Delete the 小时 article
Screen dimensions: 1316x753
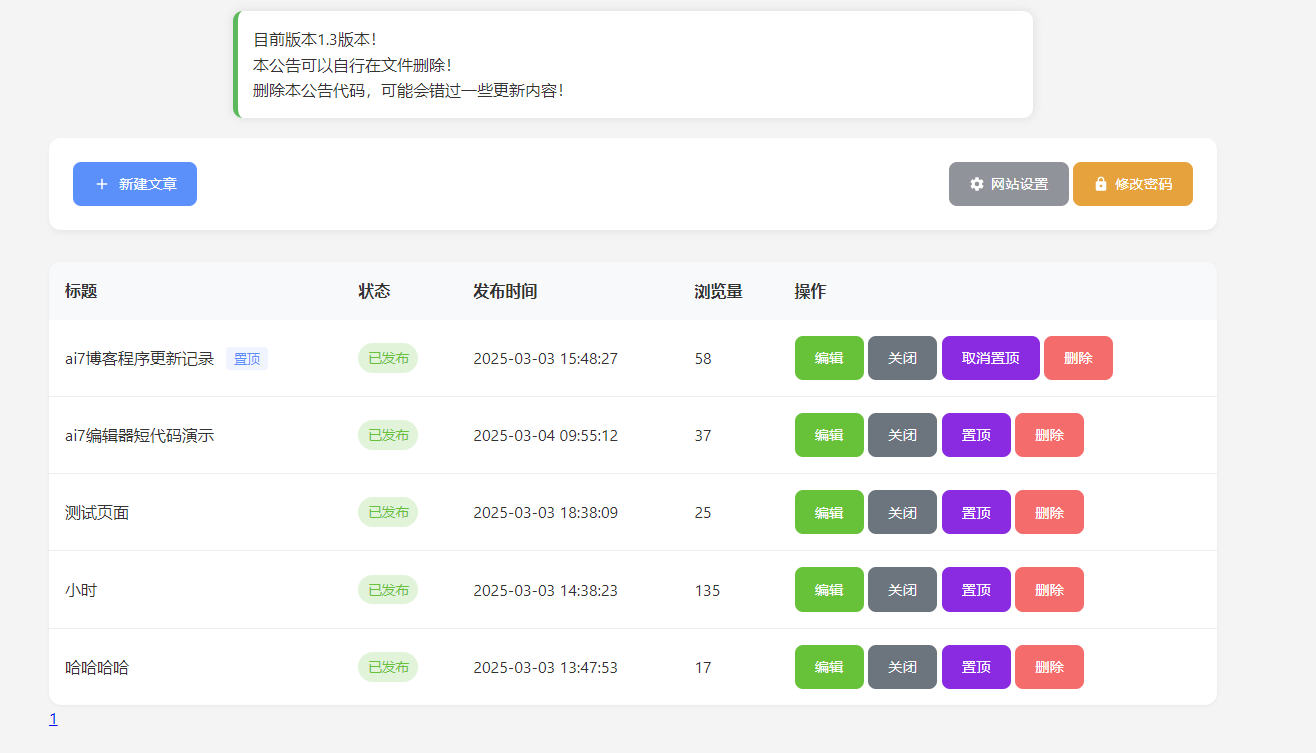(x=1049, y=590)
